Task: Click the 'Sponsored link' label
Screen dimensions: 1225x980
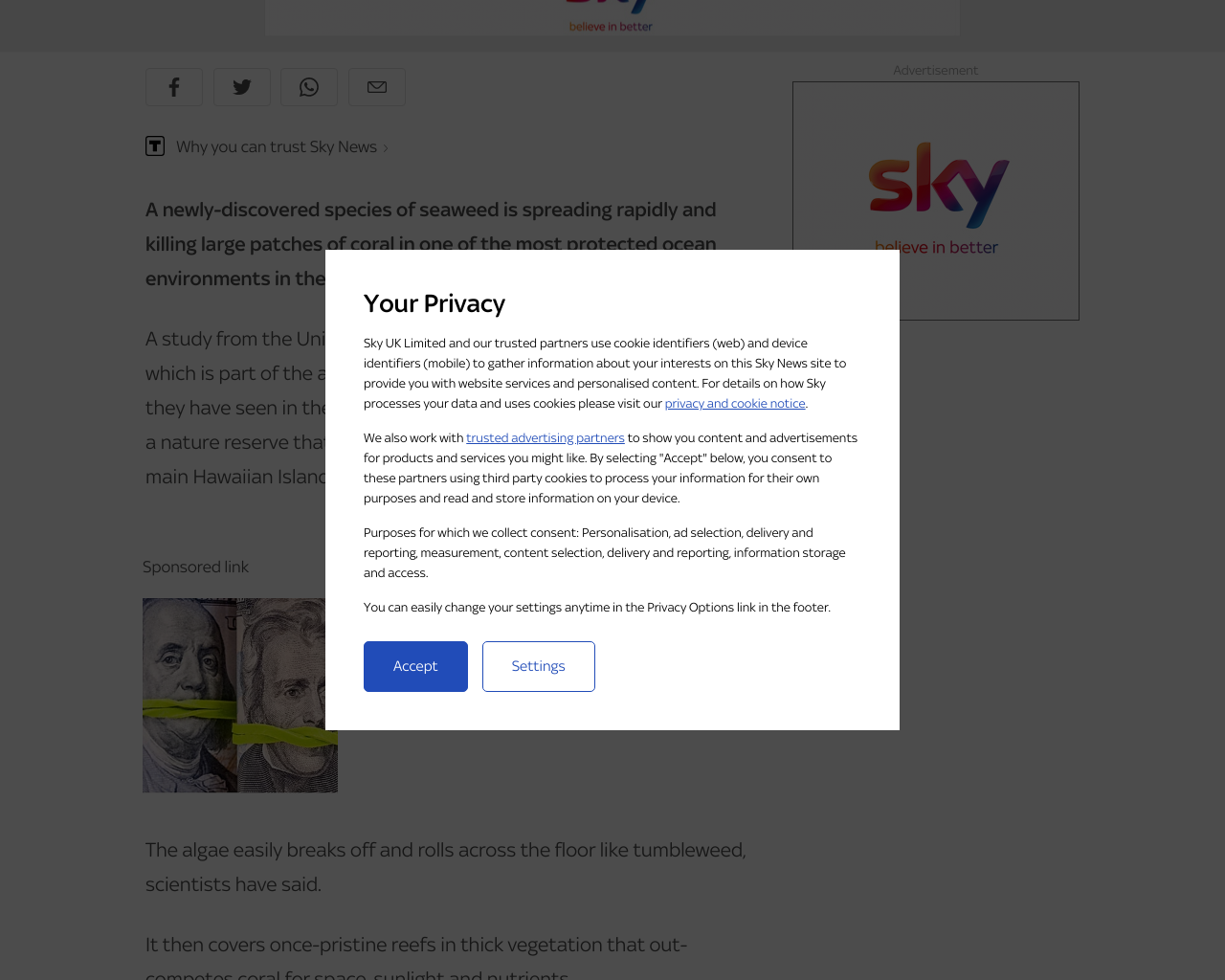Action: pos(195,567)
